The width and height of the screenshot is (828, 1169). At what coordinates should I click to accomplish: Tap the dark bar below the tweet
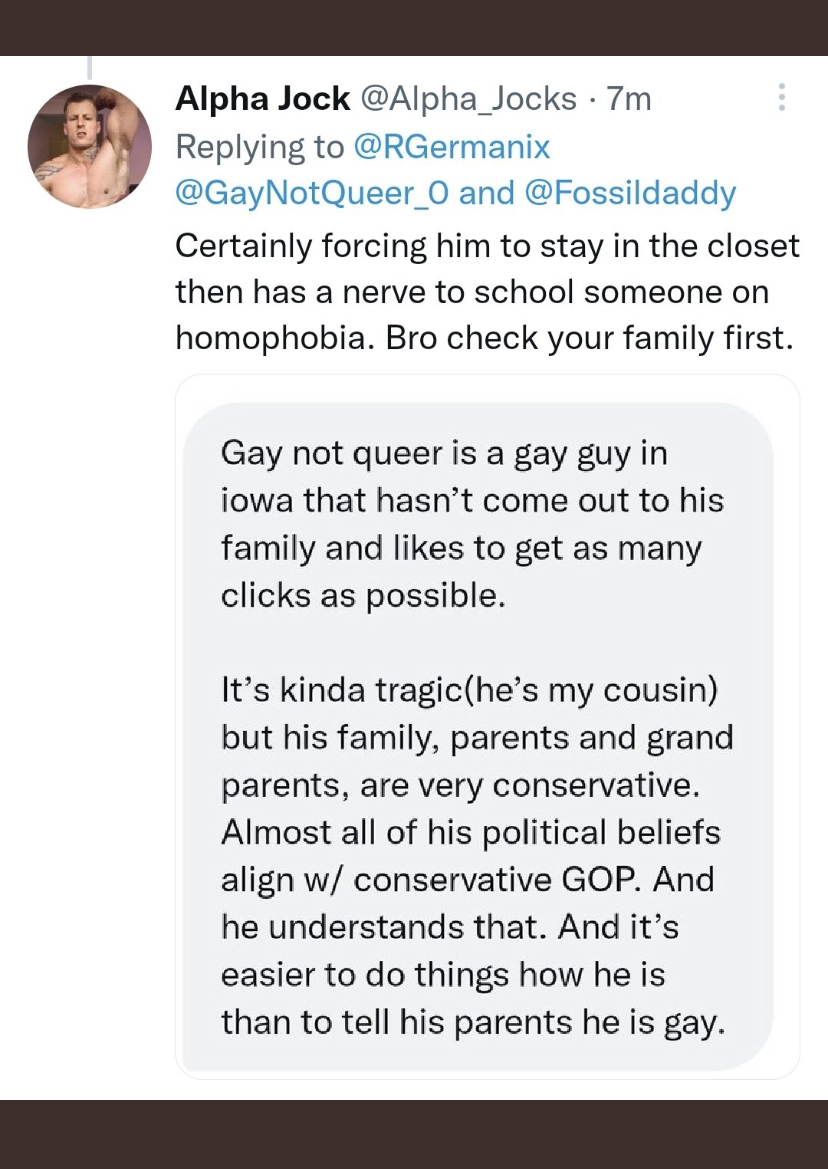tap(414, 1134)
